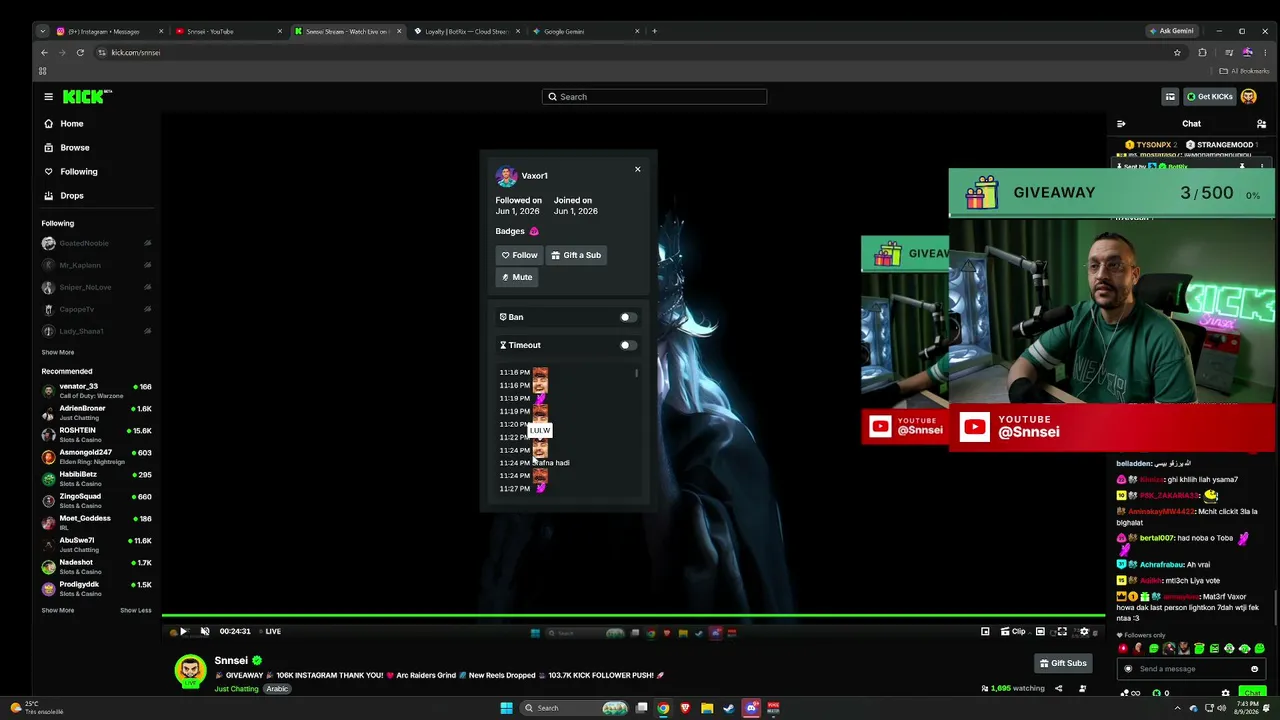
Task: Open the player settings gear
Action: click(1084, 632)
